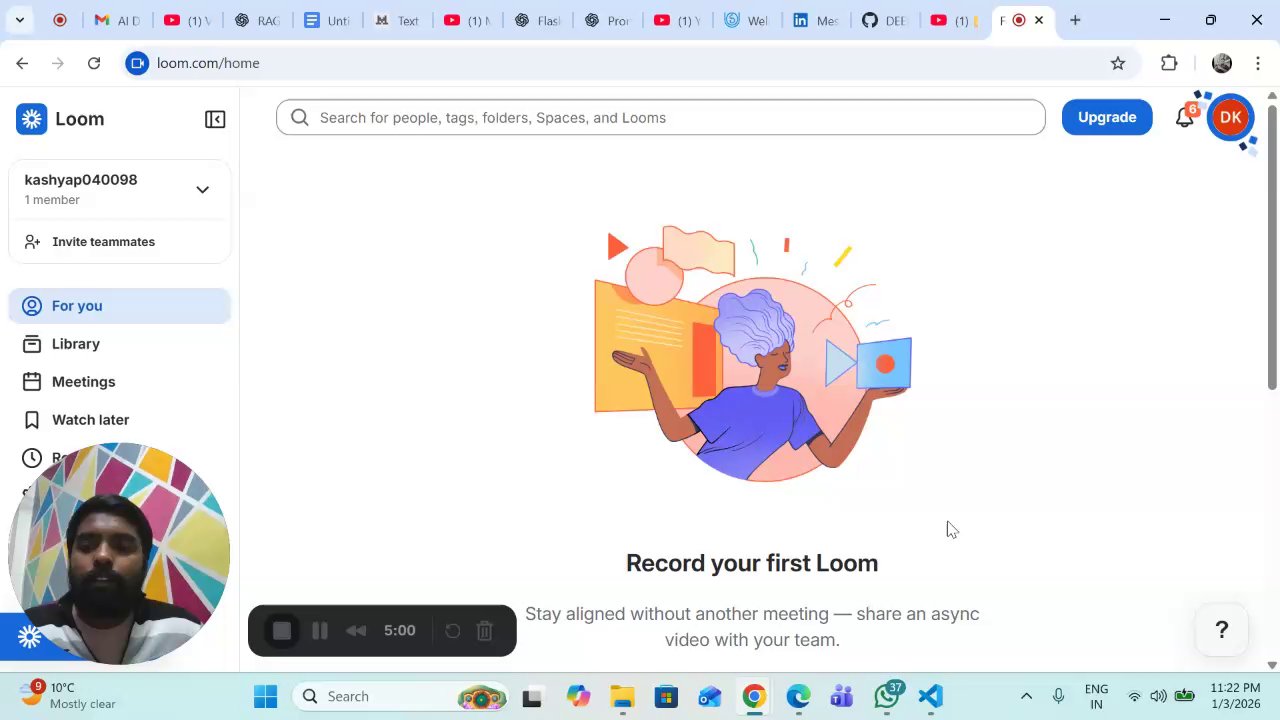Open Microsoft Edge from the taskbar
The height and width of the screenshot is (720, 1280).
(x=798, y=696)
